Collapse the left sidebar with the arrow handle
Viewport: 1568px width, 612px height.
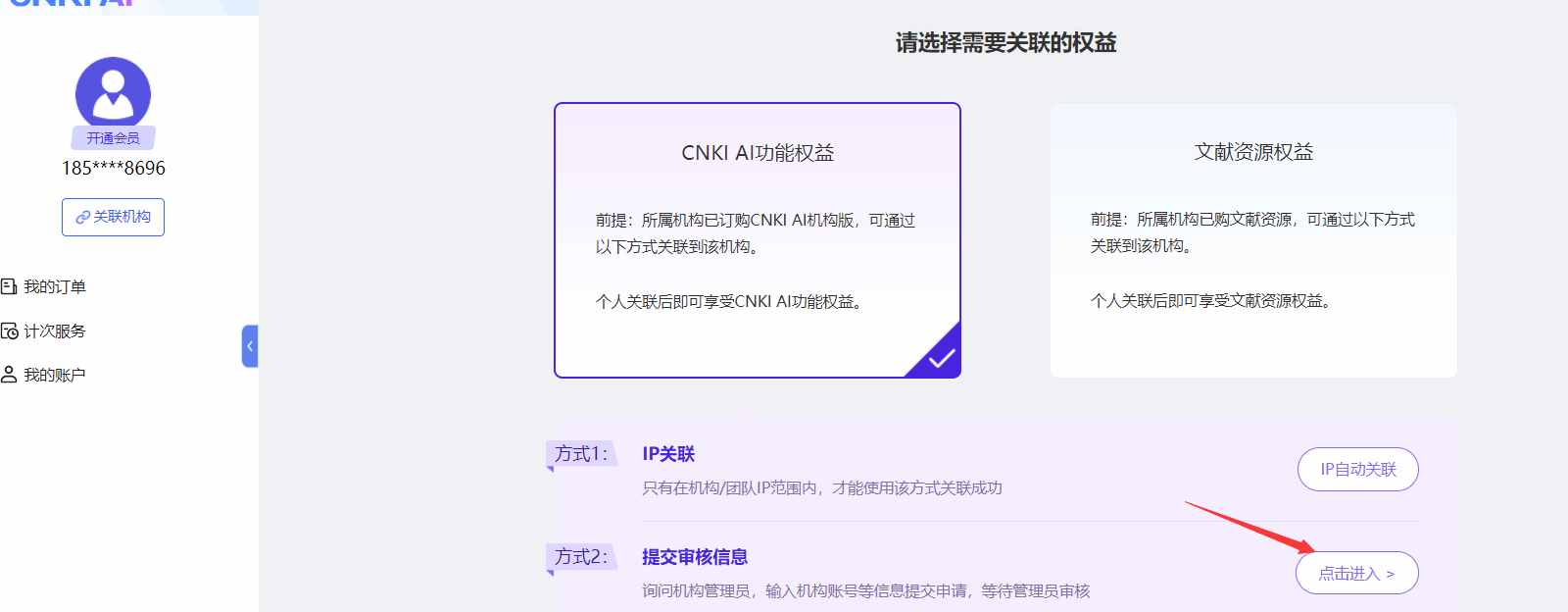coord(250,346)
